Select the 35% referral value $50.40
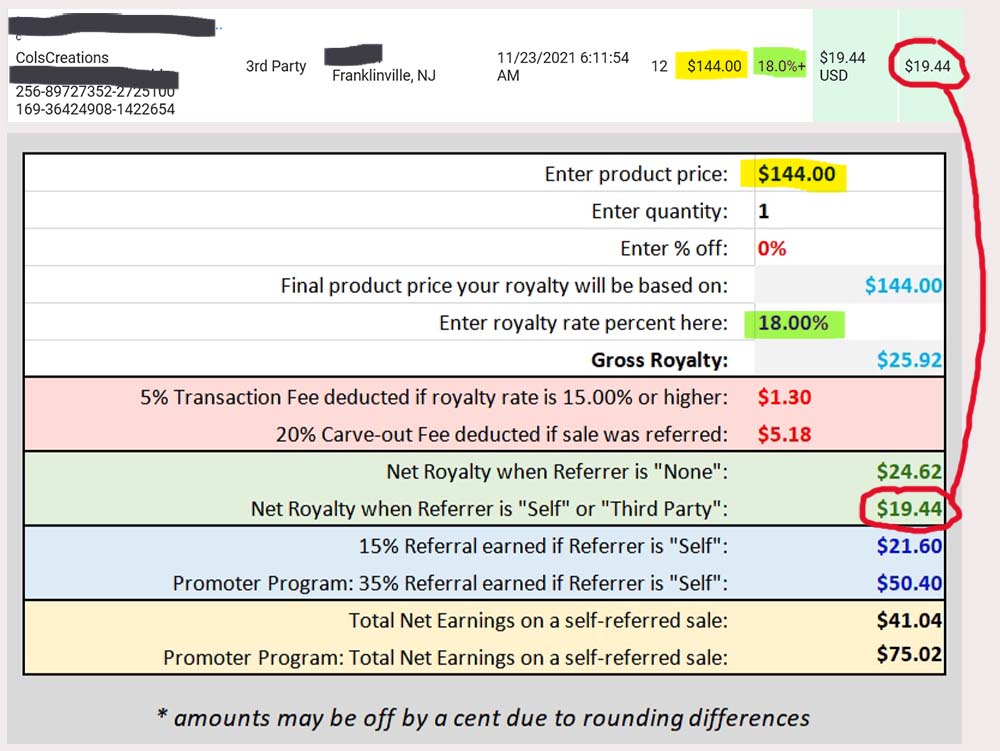This screenshot has height=751, width=1000. pyautogui.click(x=909, y=583)
